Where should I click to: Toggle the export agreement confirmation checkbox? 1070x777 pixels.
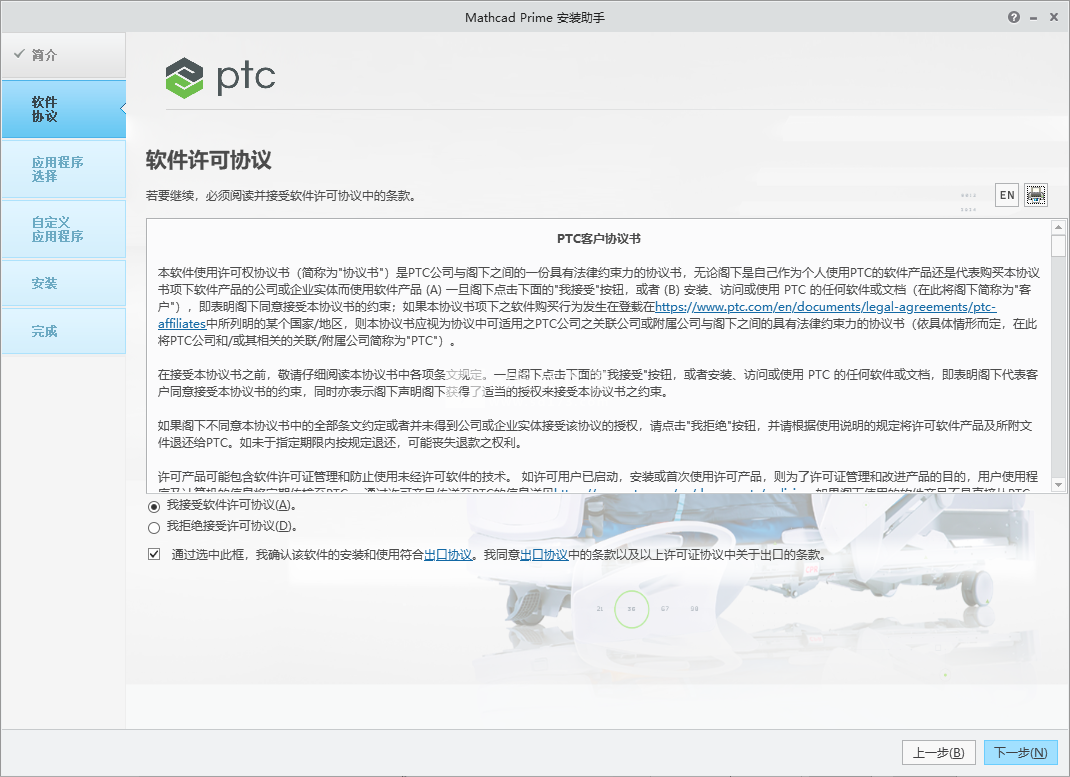pos(154,554)
